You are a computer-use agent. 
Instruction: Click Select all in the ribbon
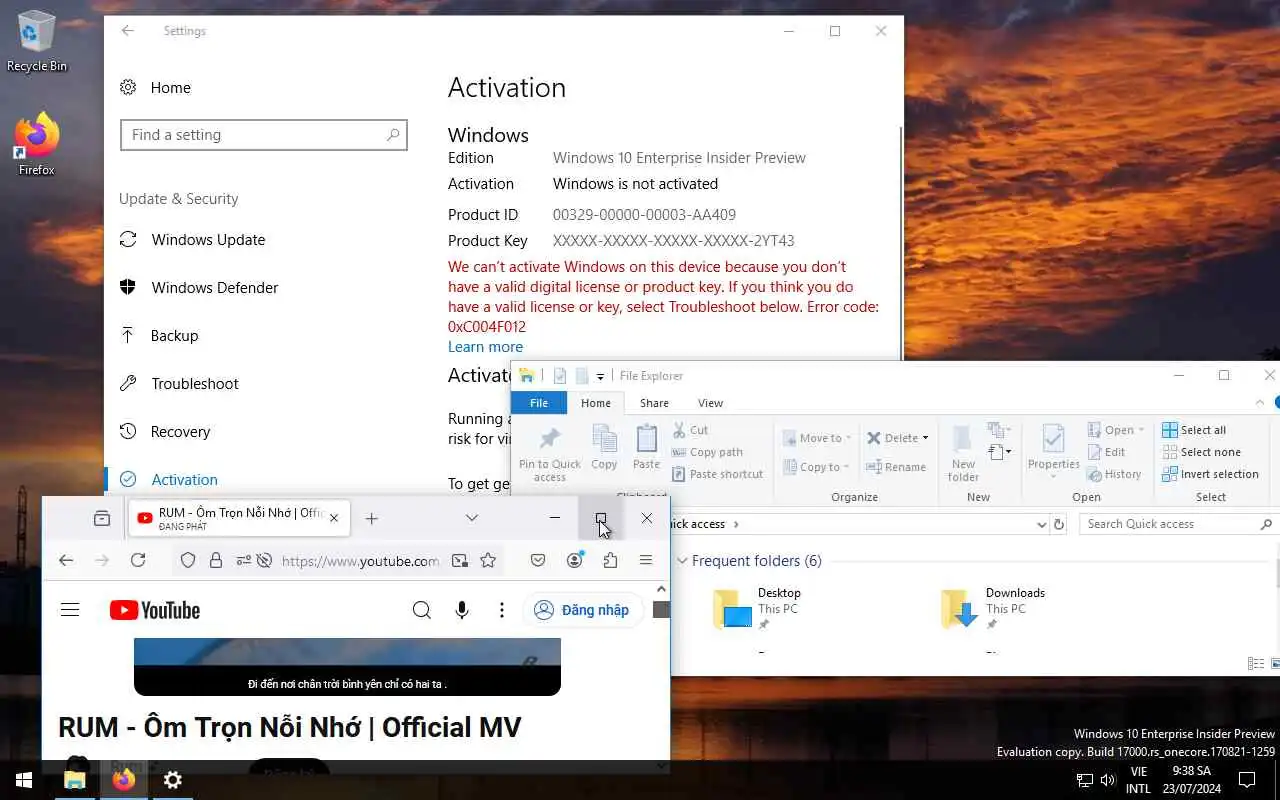click(x=1194, y=430)
